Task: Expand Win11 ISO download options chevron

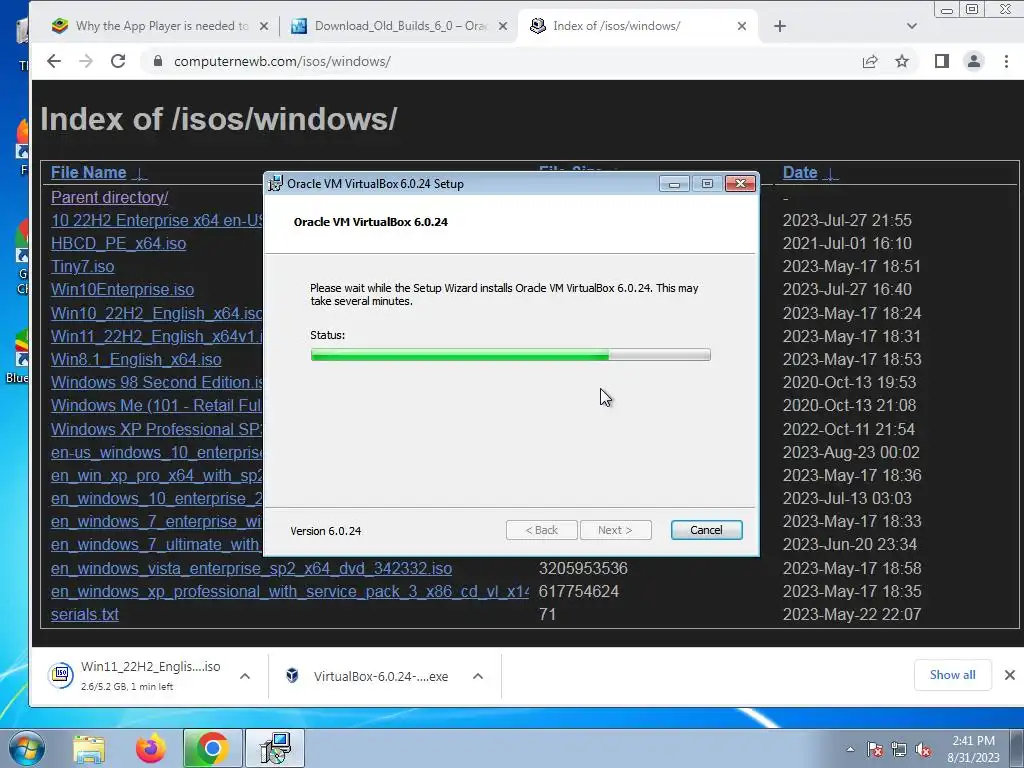Action: coord(245,677)
